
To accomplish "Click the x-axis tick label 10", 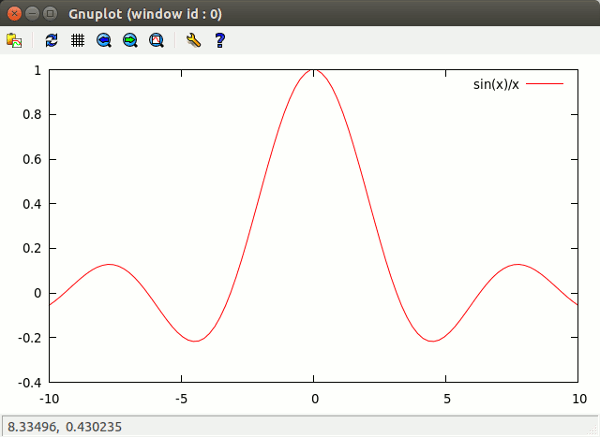I will [x=577, y=399].
